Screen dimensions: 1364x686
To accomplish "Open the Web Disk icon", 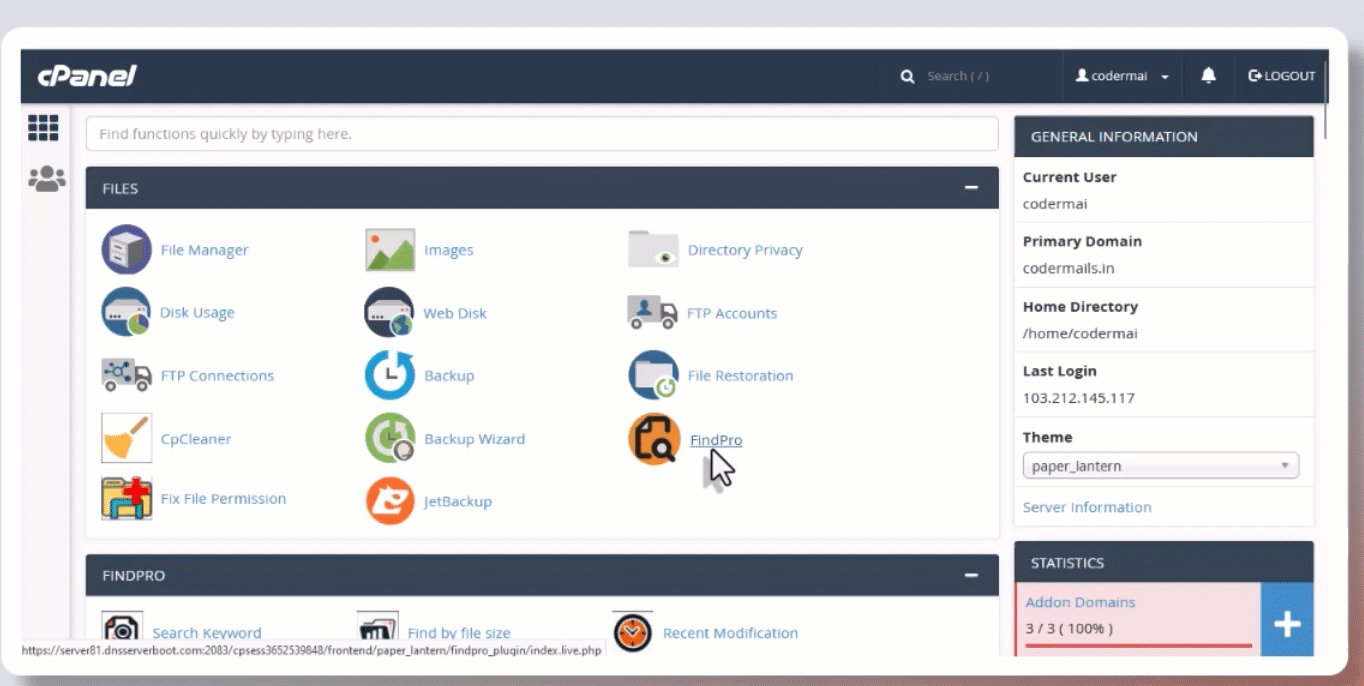I will (x=390, y=312).
